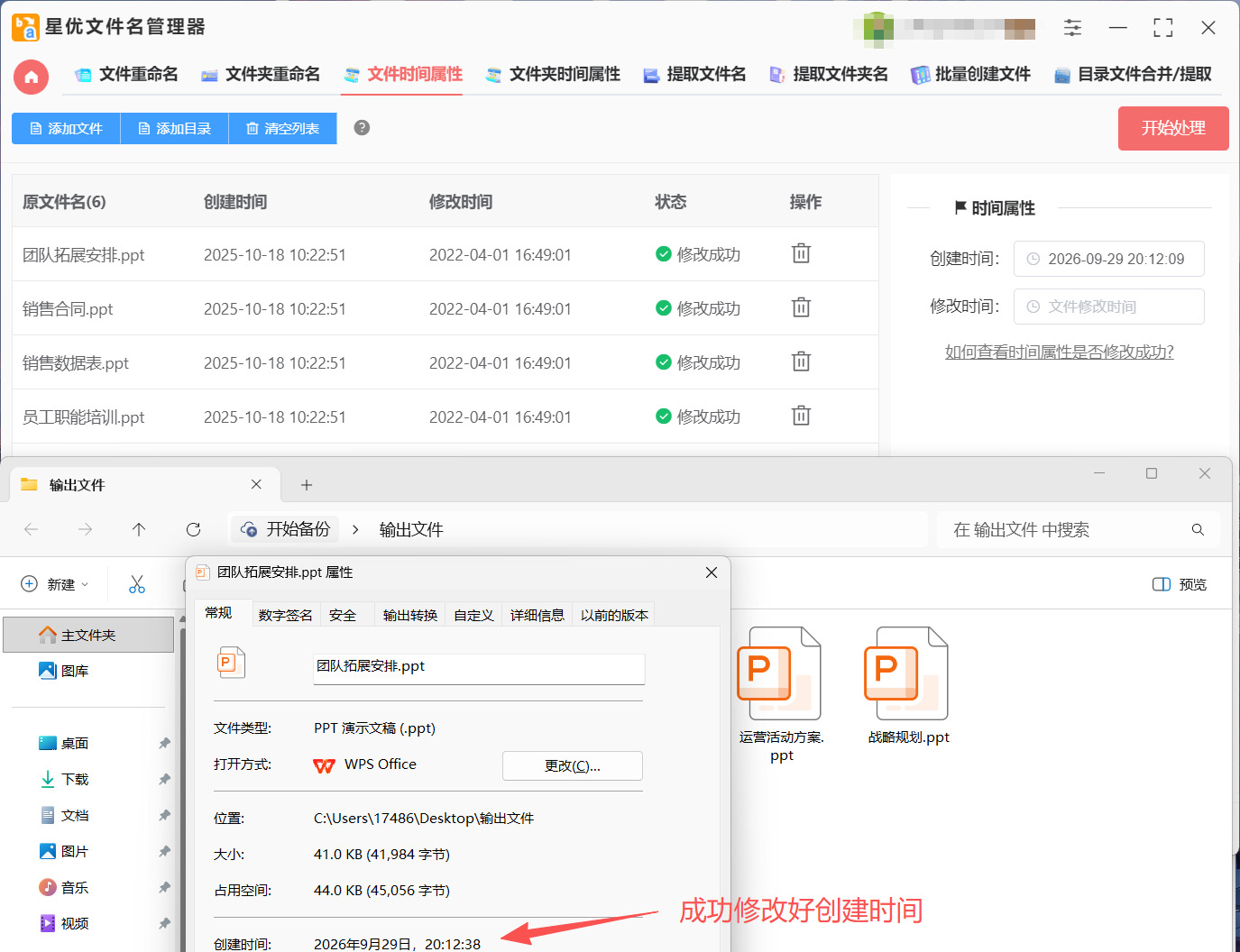The width and height of the screenshot is (1240, 952).
Task: Switch to the 文件重命名 tab
Action: pyautogui.click(x=126, y=74)
